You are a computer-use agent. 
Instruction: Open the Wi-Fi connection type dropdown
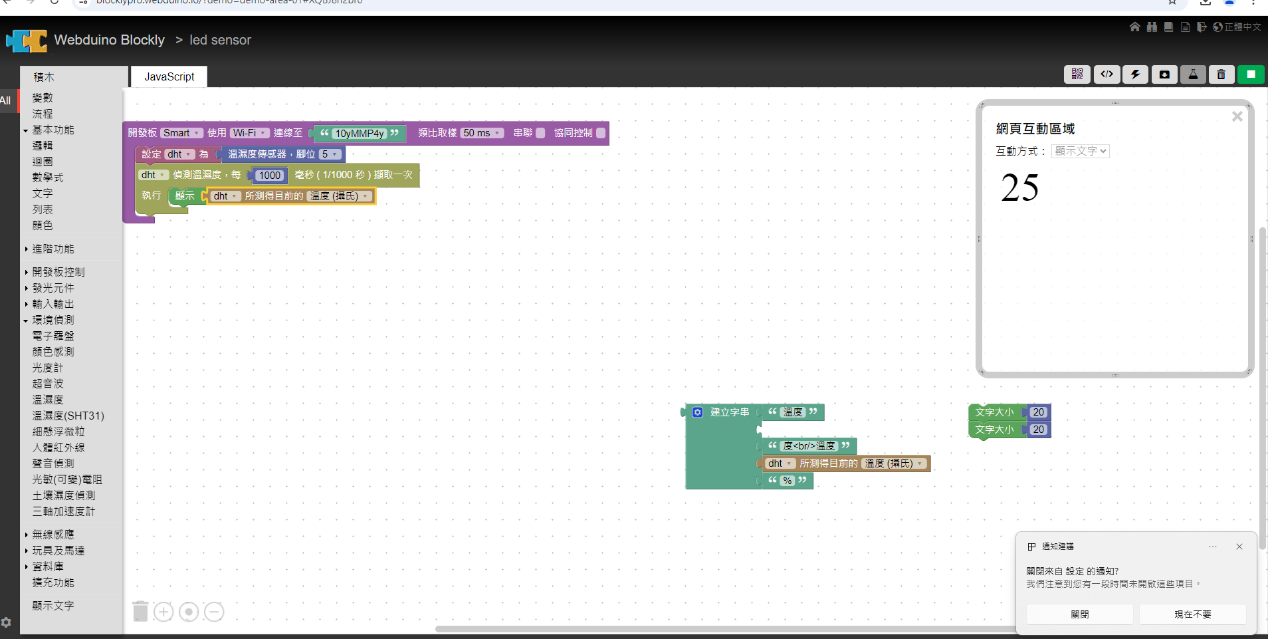pyautogui.click(x=248, y=133)
